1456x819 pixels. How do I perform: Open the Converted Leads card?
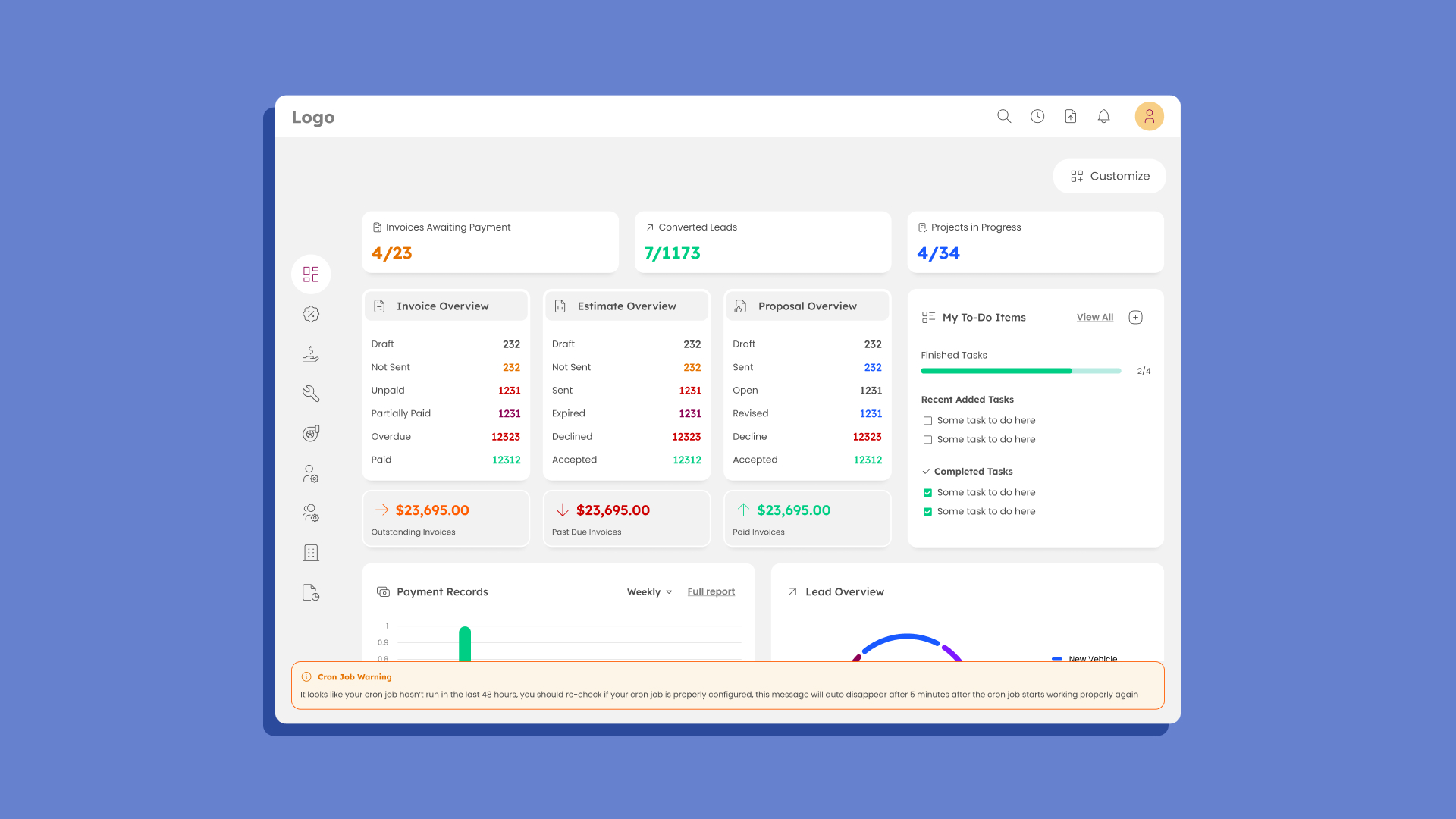click(763, 242)
